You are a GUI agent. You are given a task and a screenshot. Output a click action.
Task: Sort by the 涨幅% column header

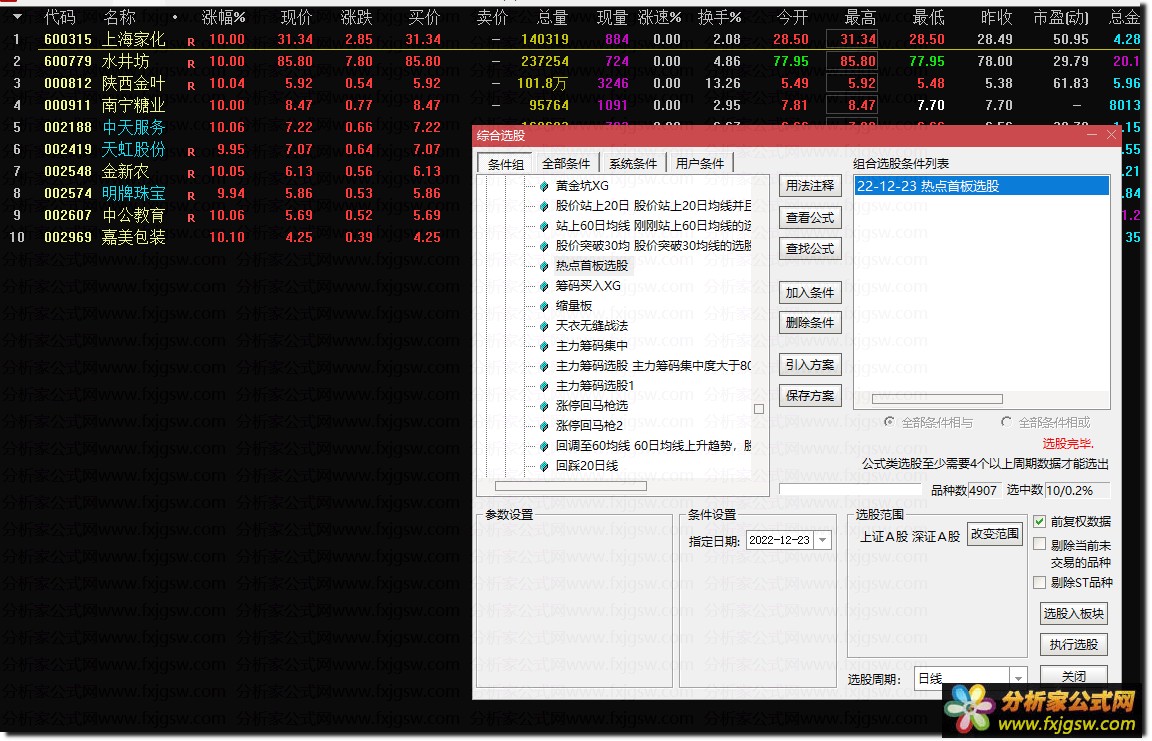click(223, 17)
